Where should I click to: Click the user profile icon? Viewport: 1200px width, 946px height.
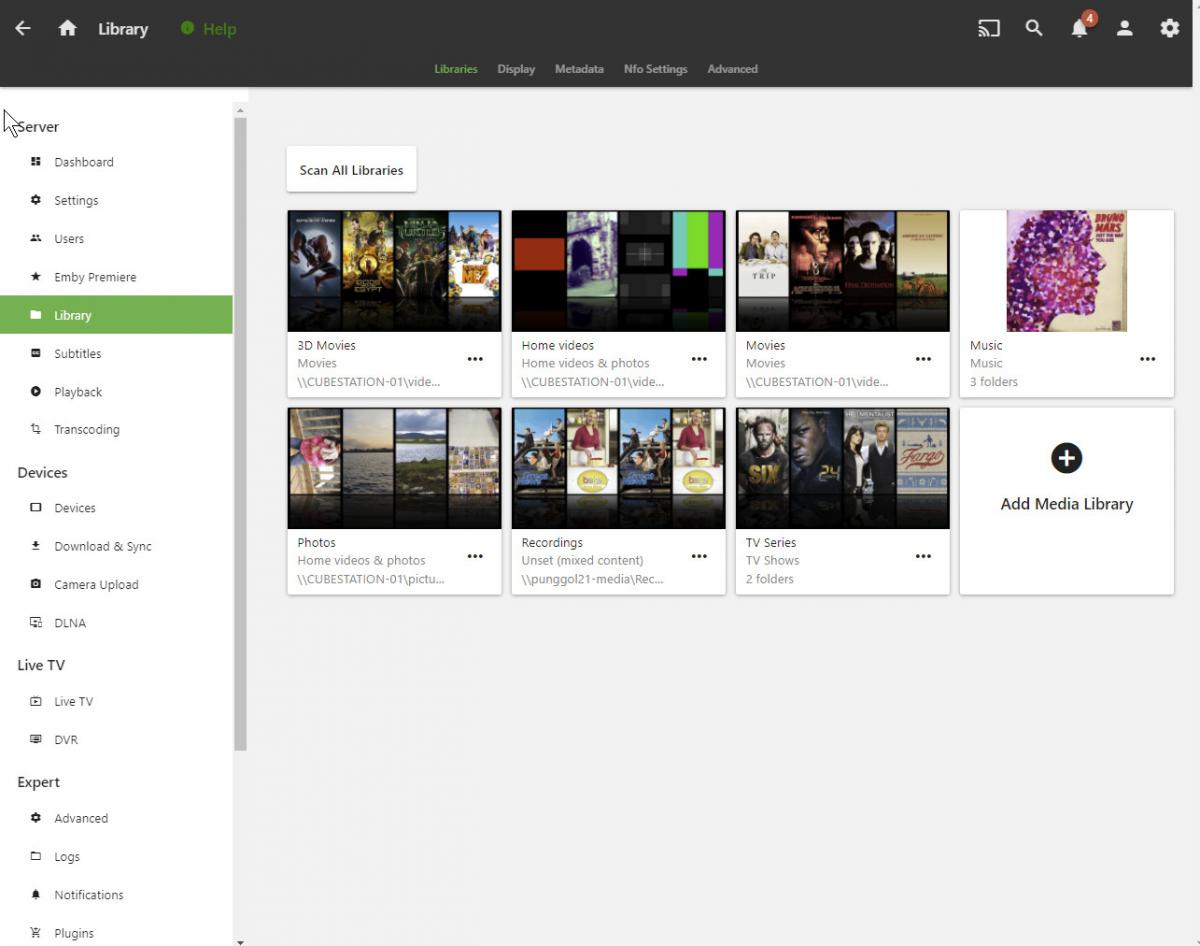[x=1124, y=29]
